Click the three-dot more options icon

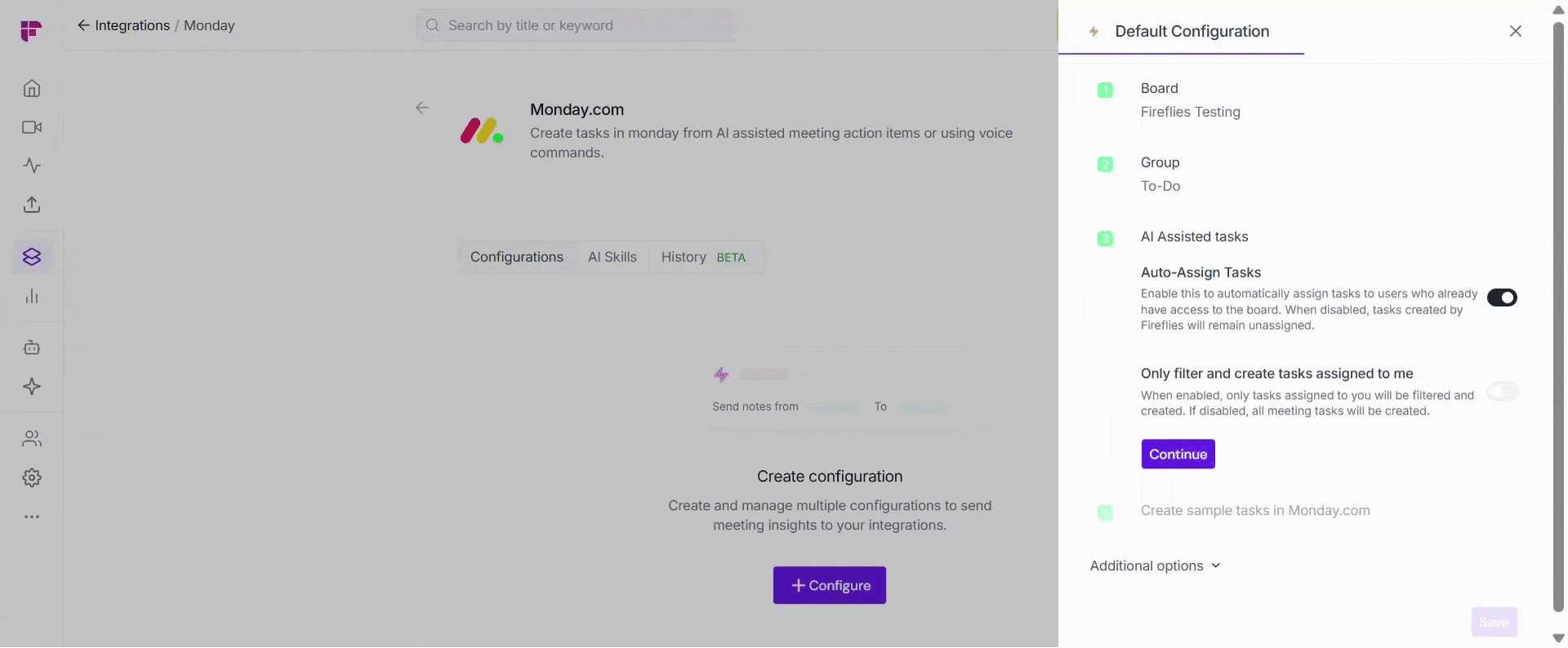(x=32, y=517)
